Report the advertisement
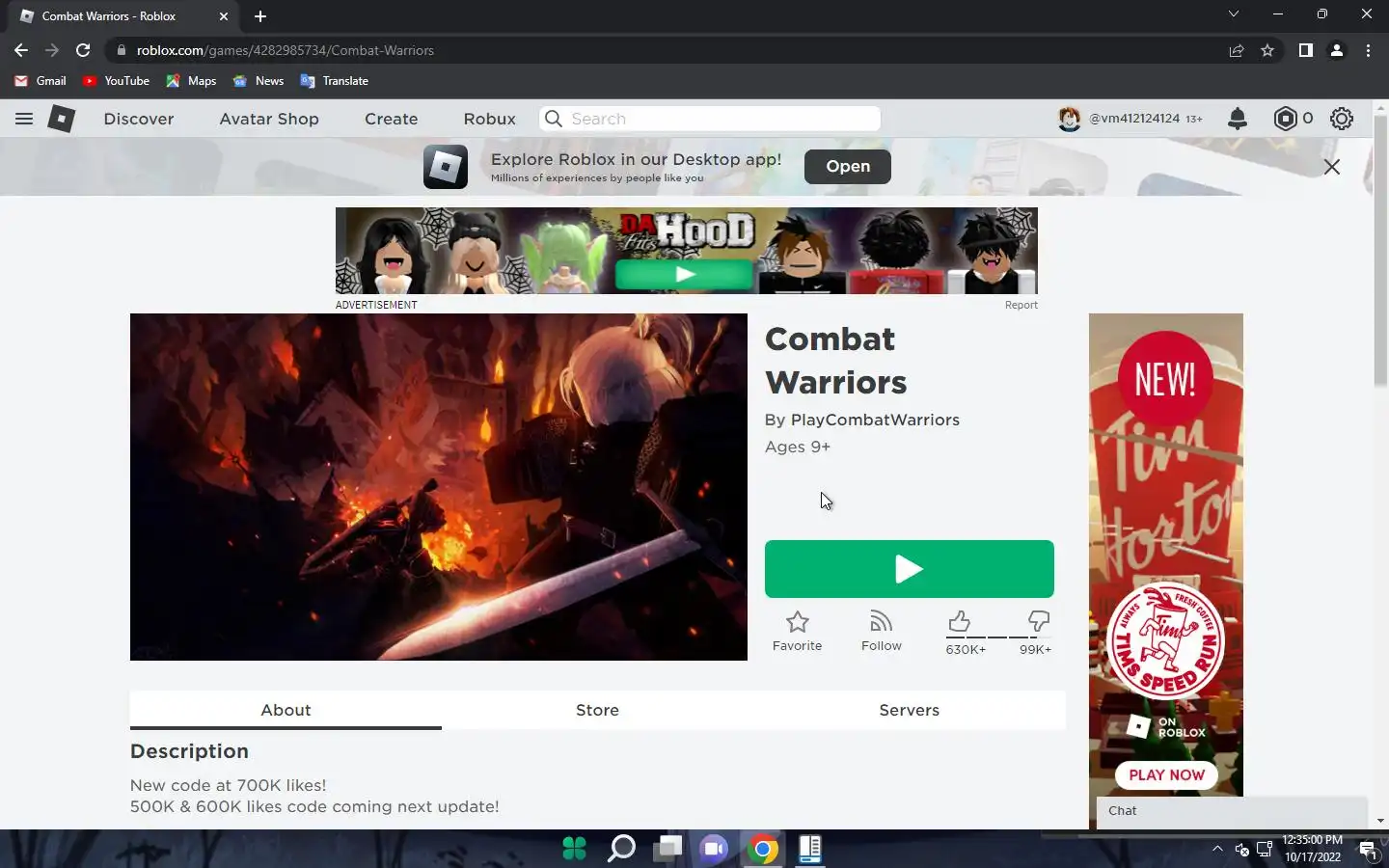 click(1021, 305)
